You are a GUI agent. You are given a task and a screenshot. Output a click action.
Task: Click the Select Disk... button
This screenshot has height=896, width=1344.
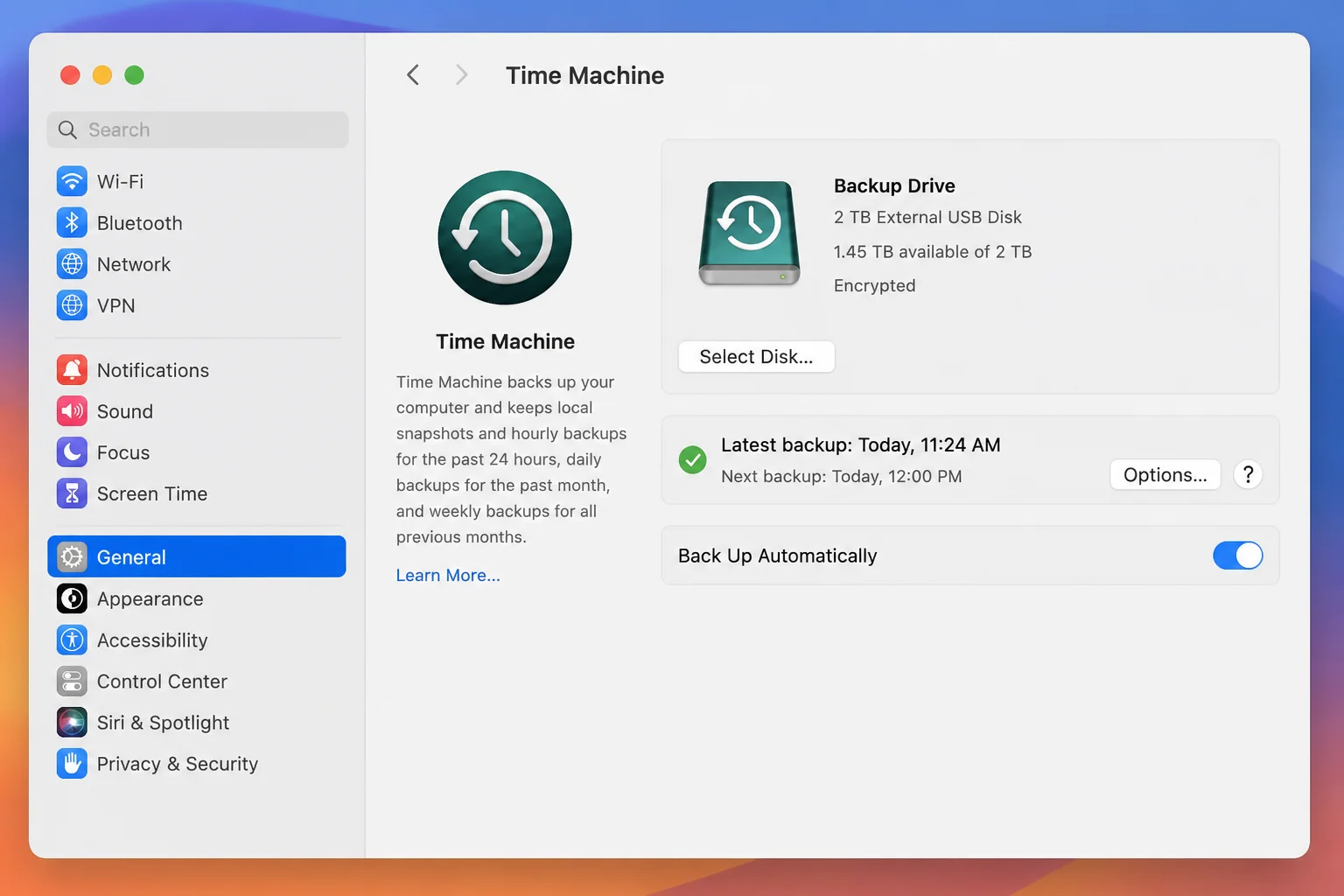point(756,356)
